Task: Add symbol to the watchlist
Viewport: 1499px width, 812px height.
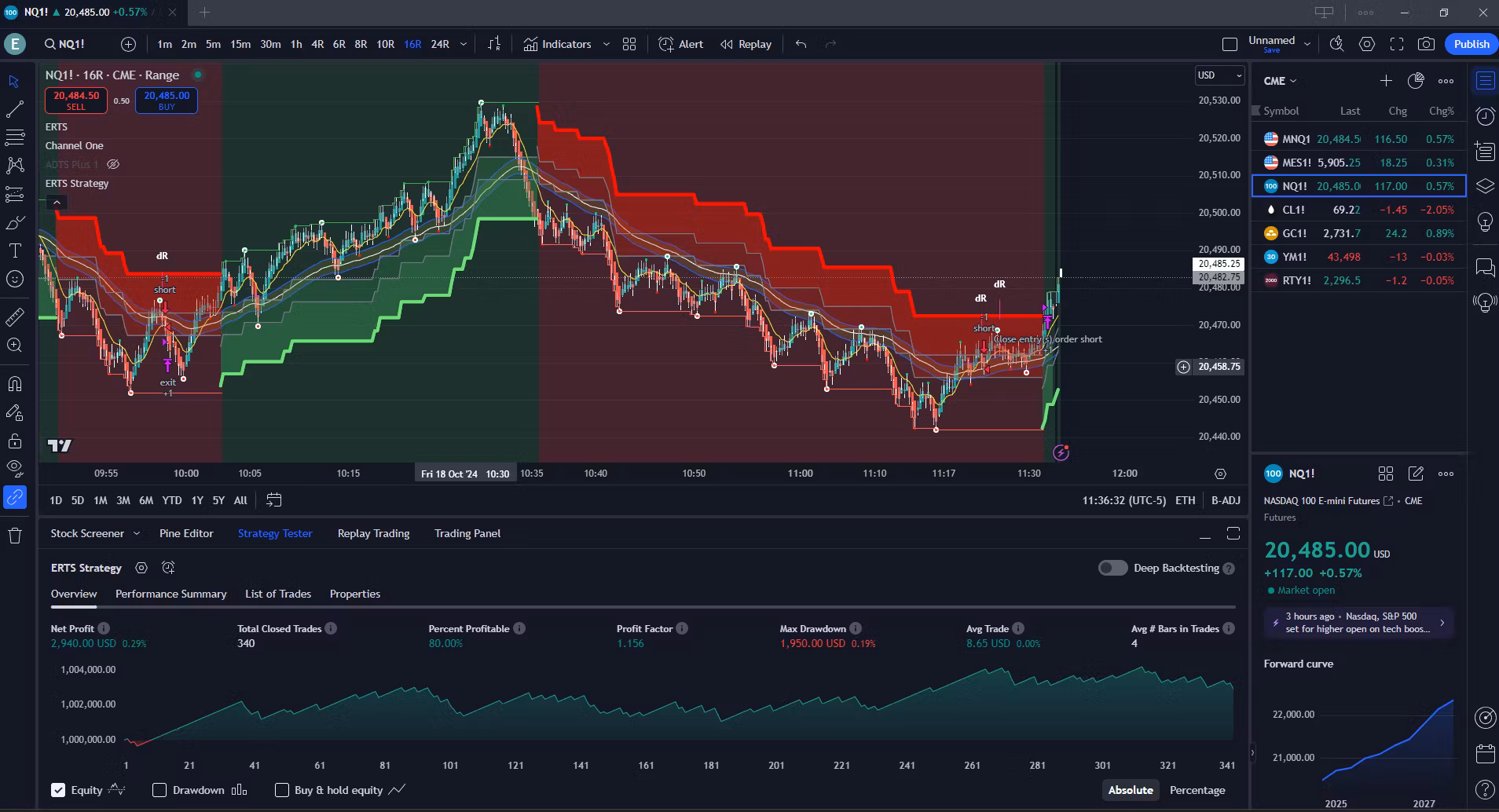Action: 1386,81
